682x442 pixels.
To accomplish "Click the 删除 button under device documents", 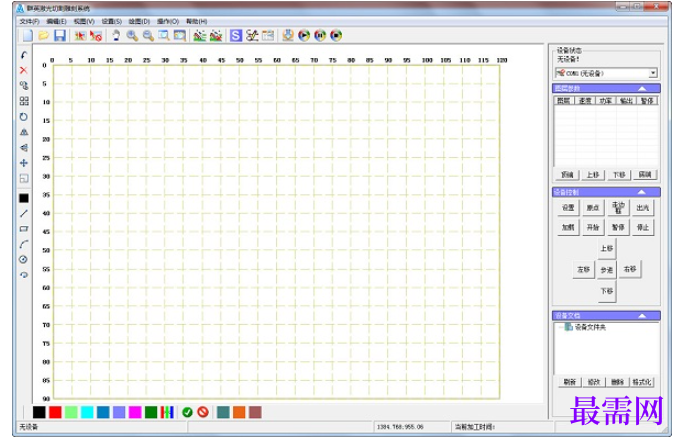I will [618, 382].
